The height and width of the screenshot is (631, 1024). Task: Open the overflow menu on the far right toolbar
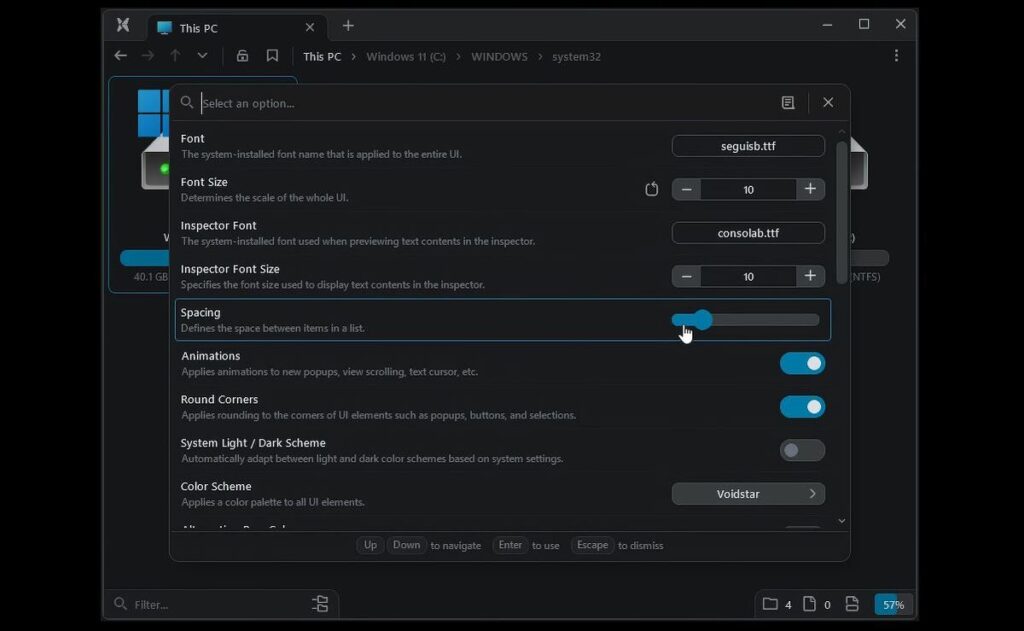click(897, 56)
